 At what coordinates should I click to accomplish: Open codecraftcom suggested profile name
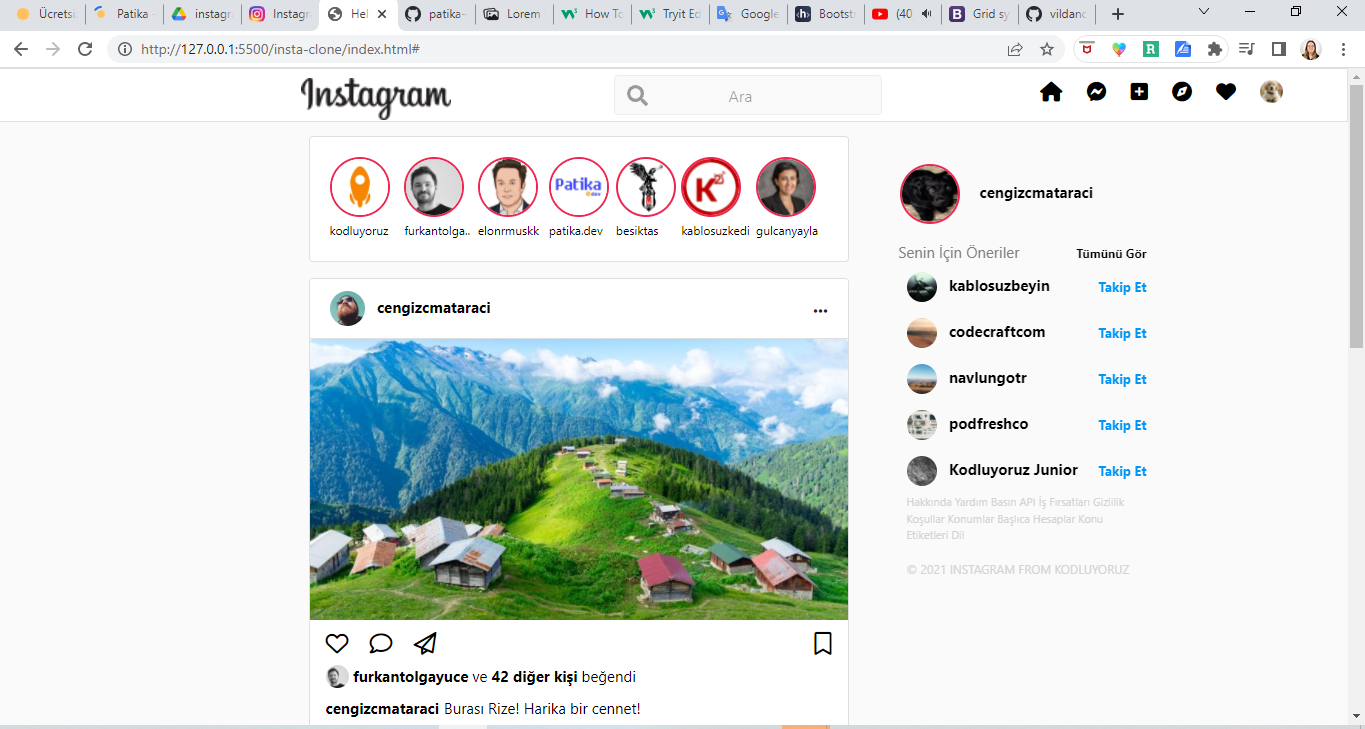[997, 332]
